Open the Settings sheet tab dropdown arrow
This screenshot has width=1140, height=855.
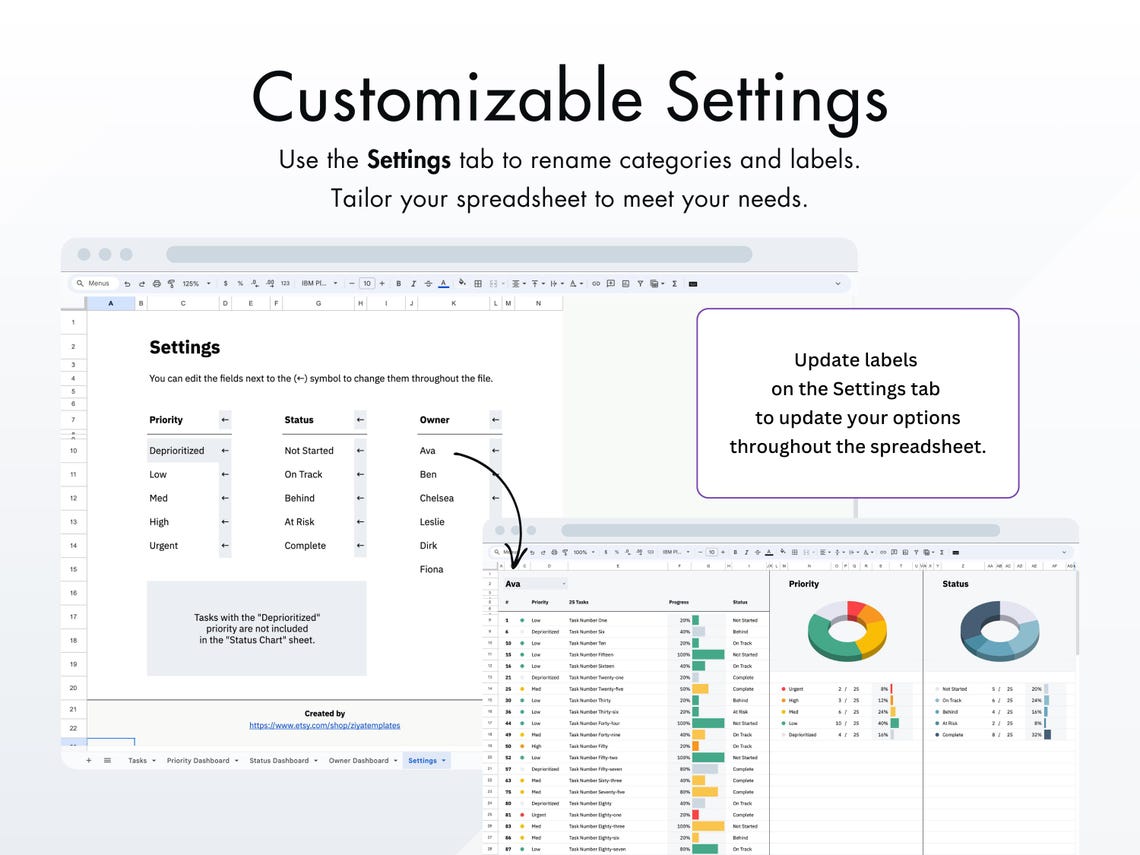443,760
